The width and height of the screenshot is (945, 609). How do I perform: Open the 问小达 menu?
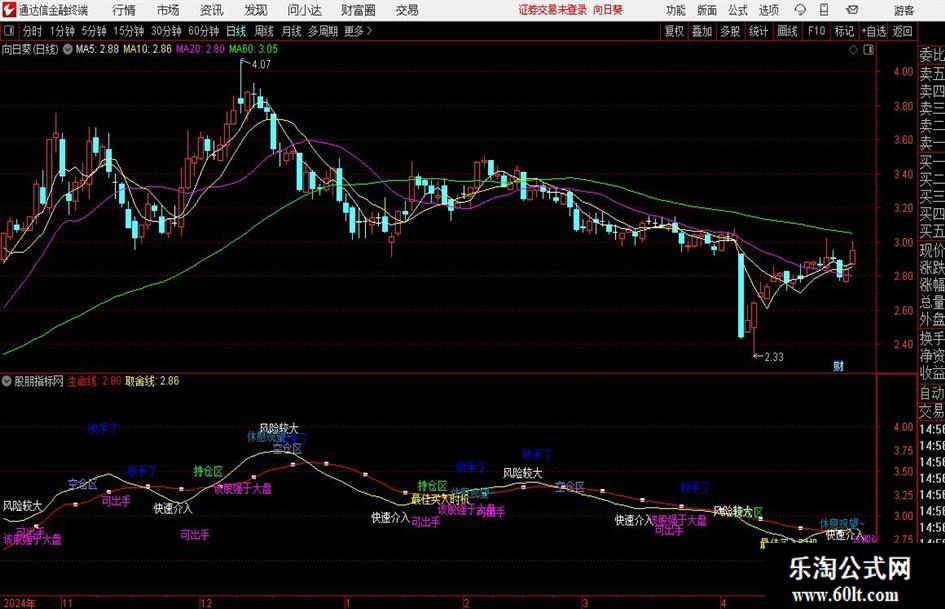coord(304,10)
